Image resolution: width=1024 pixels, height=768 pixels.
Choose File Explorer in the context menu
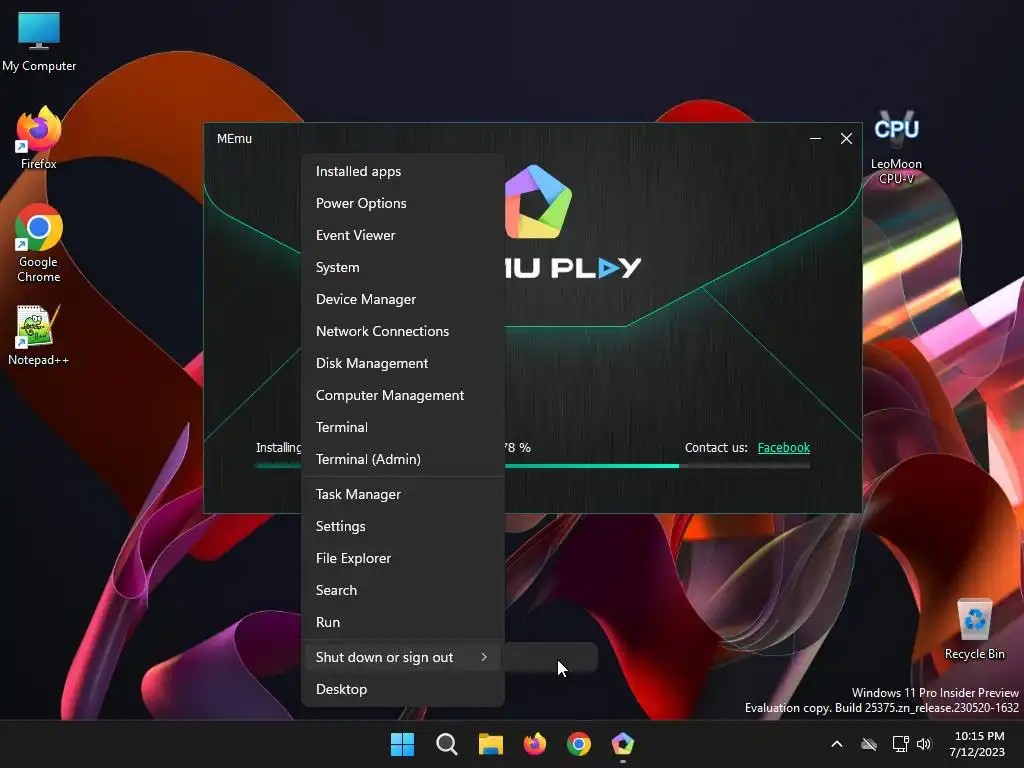(x=402, y=558)
